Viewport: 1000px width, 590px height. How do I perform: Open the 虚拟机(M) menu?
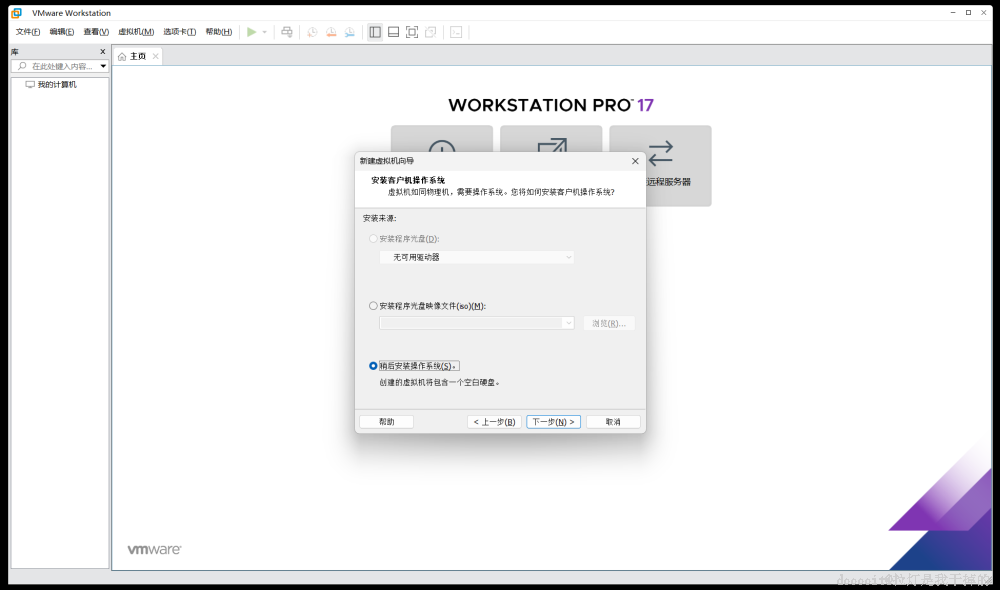[136, 32]
